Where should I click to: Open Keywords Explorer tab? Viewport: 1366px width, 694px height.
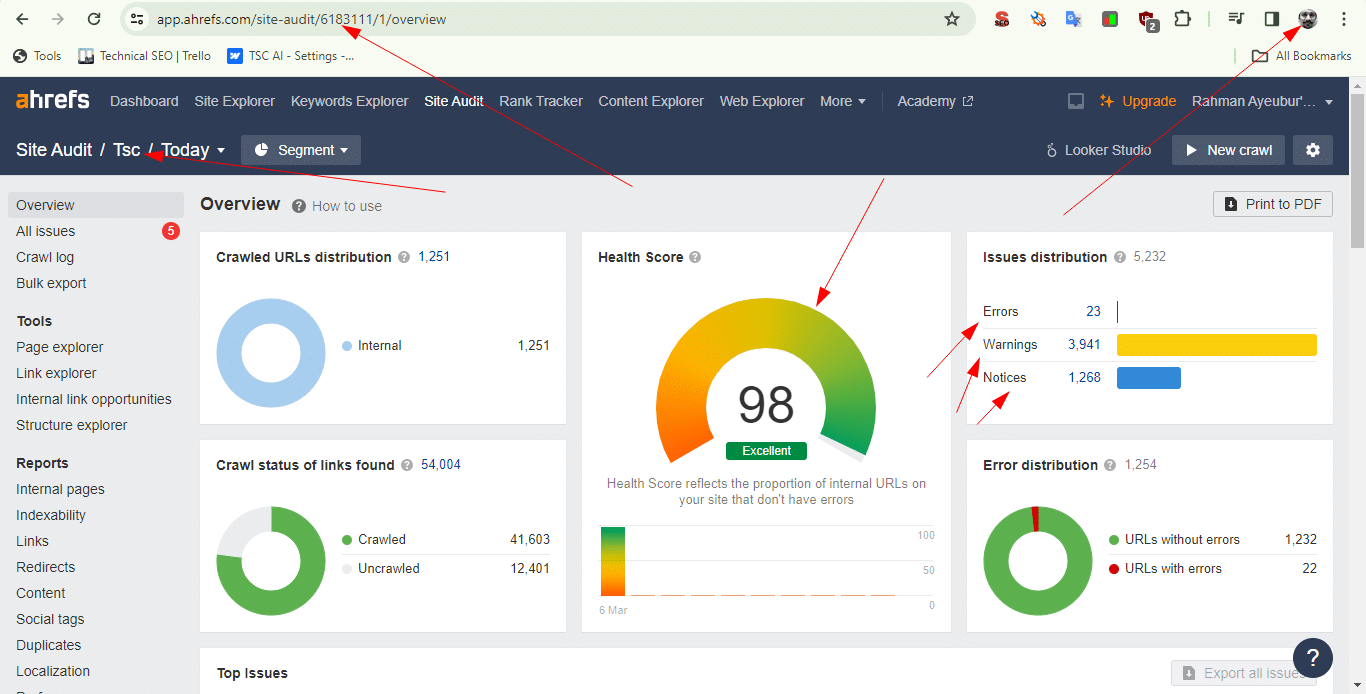pos(350,101)
